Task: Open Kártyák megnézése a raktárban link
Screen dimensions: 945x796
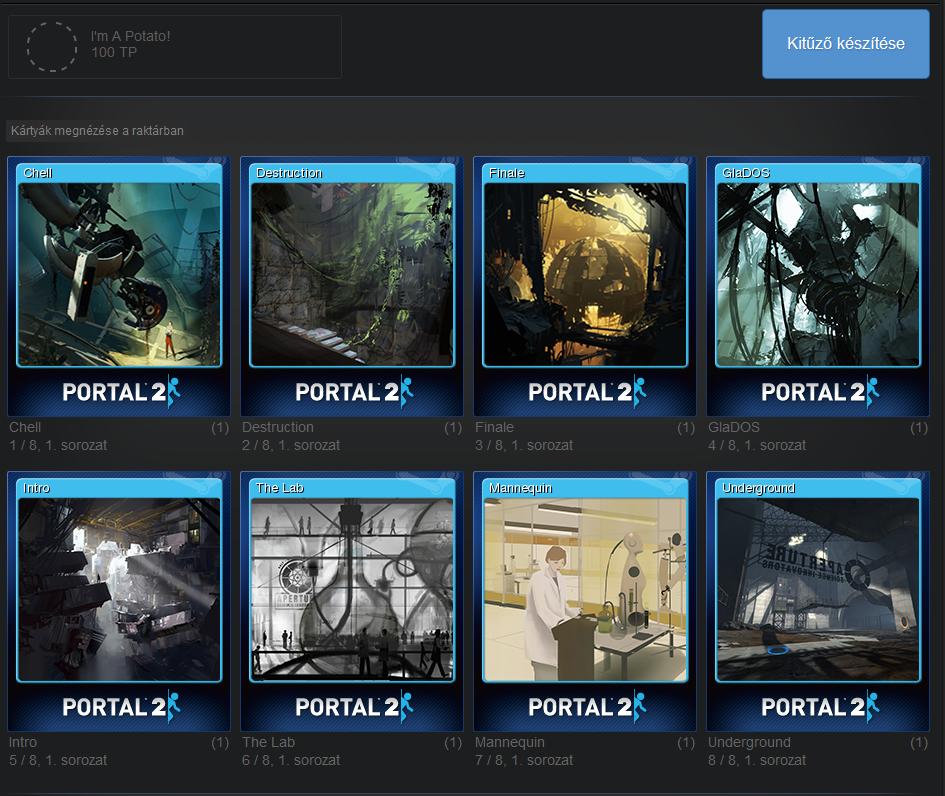Action: pos(97,131)
